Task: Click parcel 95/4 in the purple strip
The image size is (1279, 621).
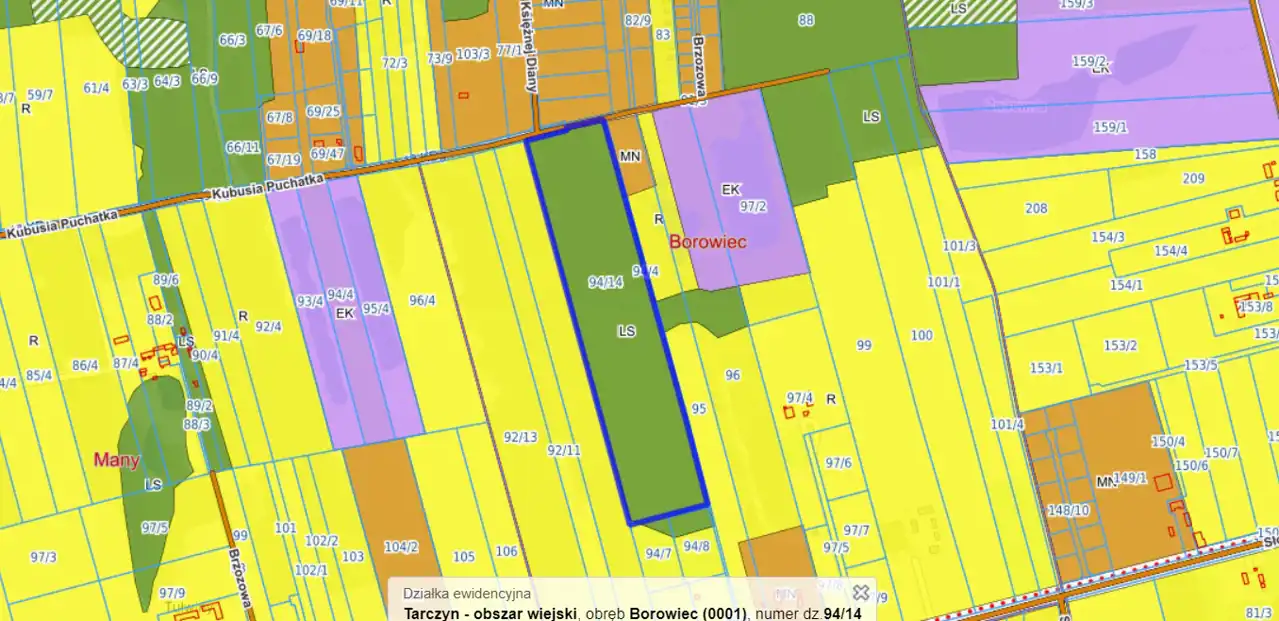Action: [x=376, y=309]
